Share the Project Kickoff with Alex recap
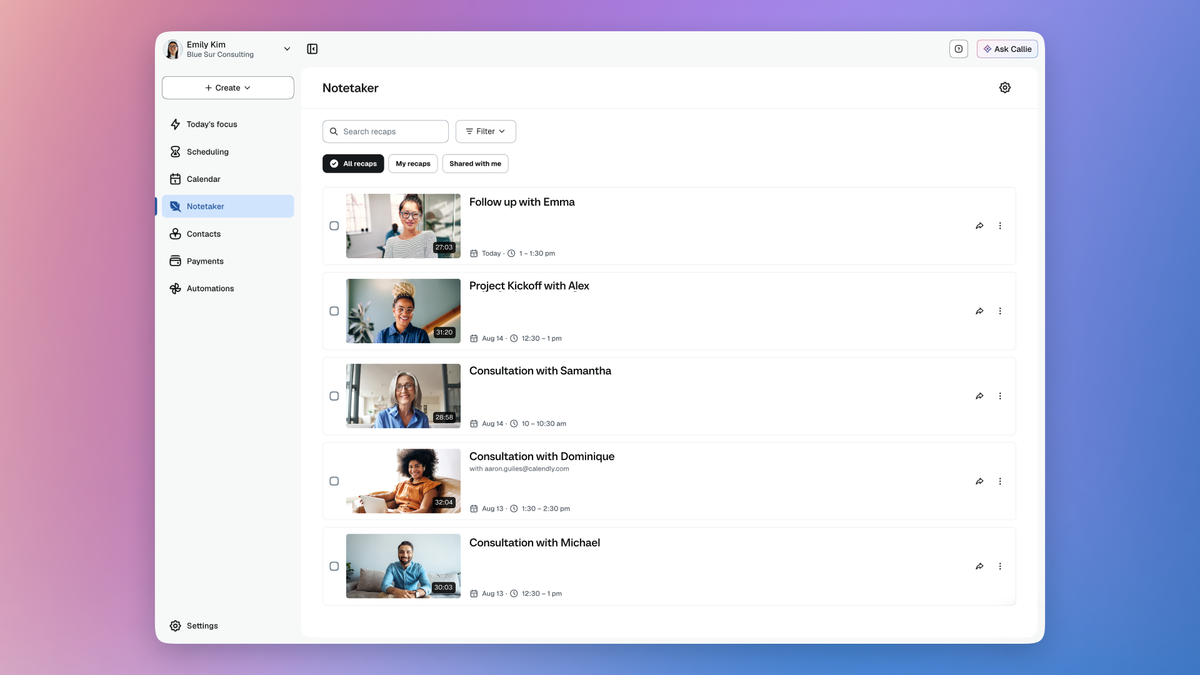Screen dimensions: 1200x675 tap(979, 311)
